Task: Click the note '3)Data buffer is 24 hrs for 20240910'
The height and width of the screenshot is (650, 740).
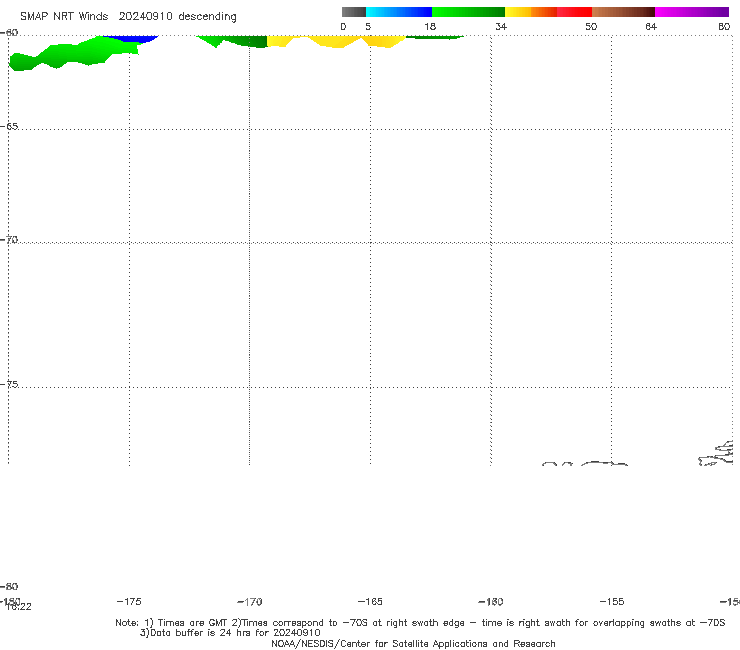Action: tap(230, 633)
